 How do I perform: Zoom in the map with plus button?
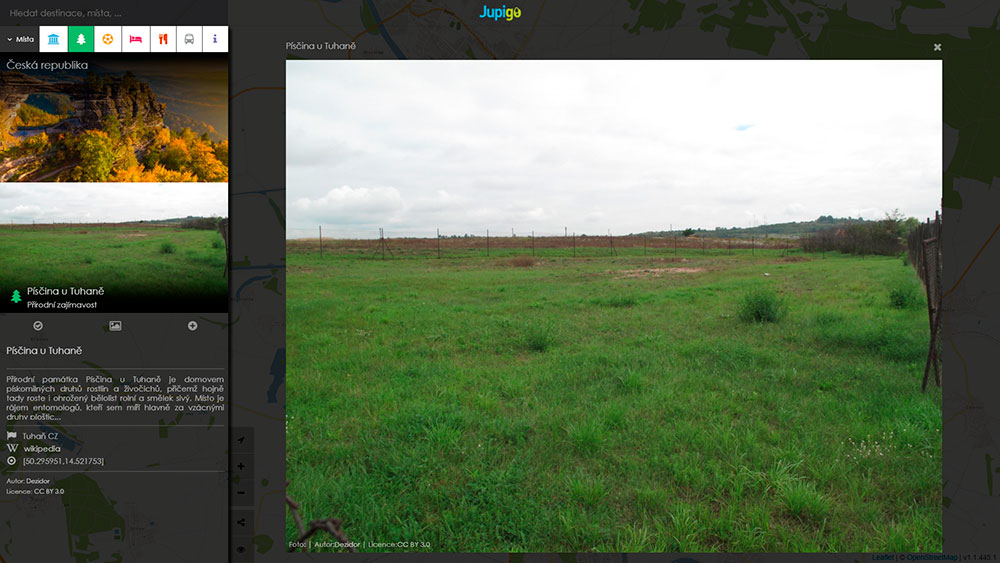pos(241,466)
